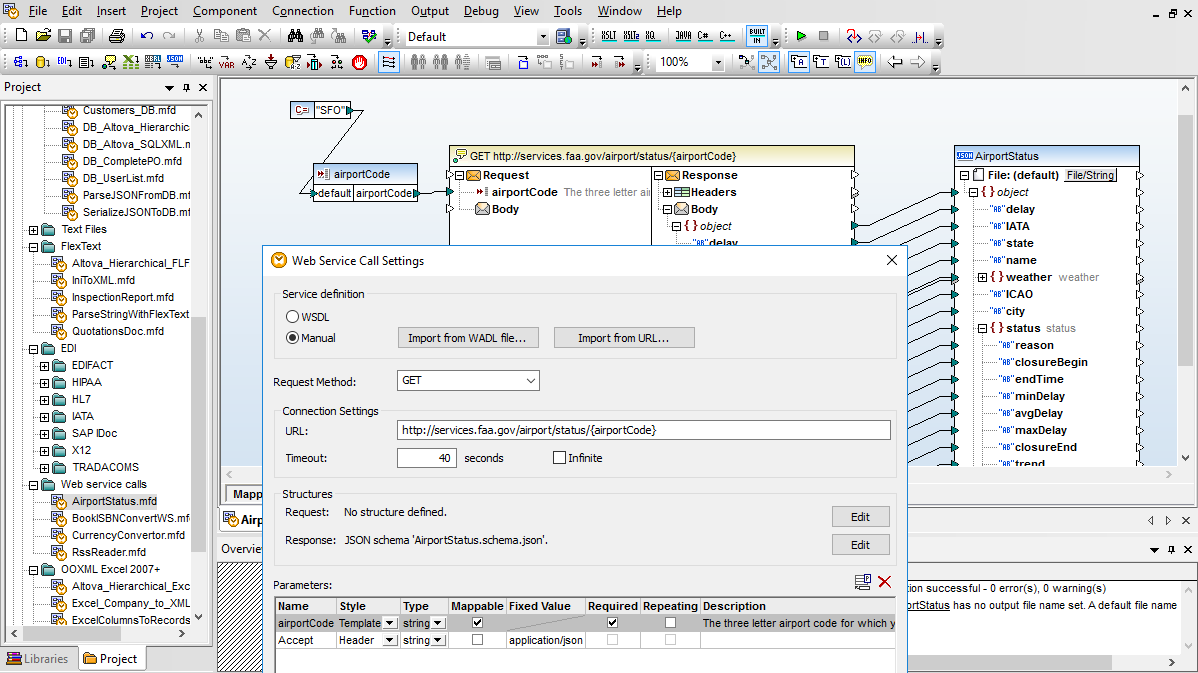The width and height of the screenshot is (1198, 673).
Task: Select CurrencyConvertor.mfd in the project tree
Action: coord(128,535)
